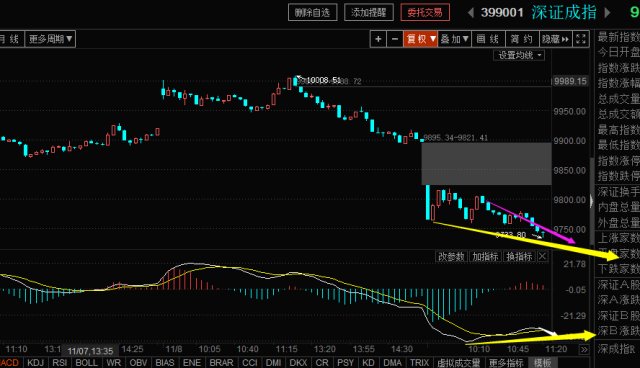Screen dimensions: 640x368
Task: Switch to ENE indicator tab
Action: pos(192,363)
